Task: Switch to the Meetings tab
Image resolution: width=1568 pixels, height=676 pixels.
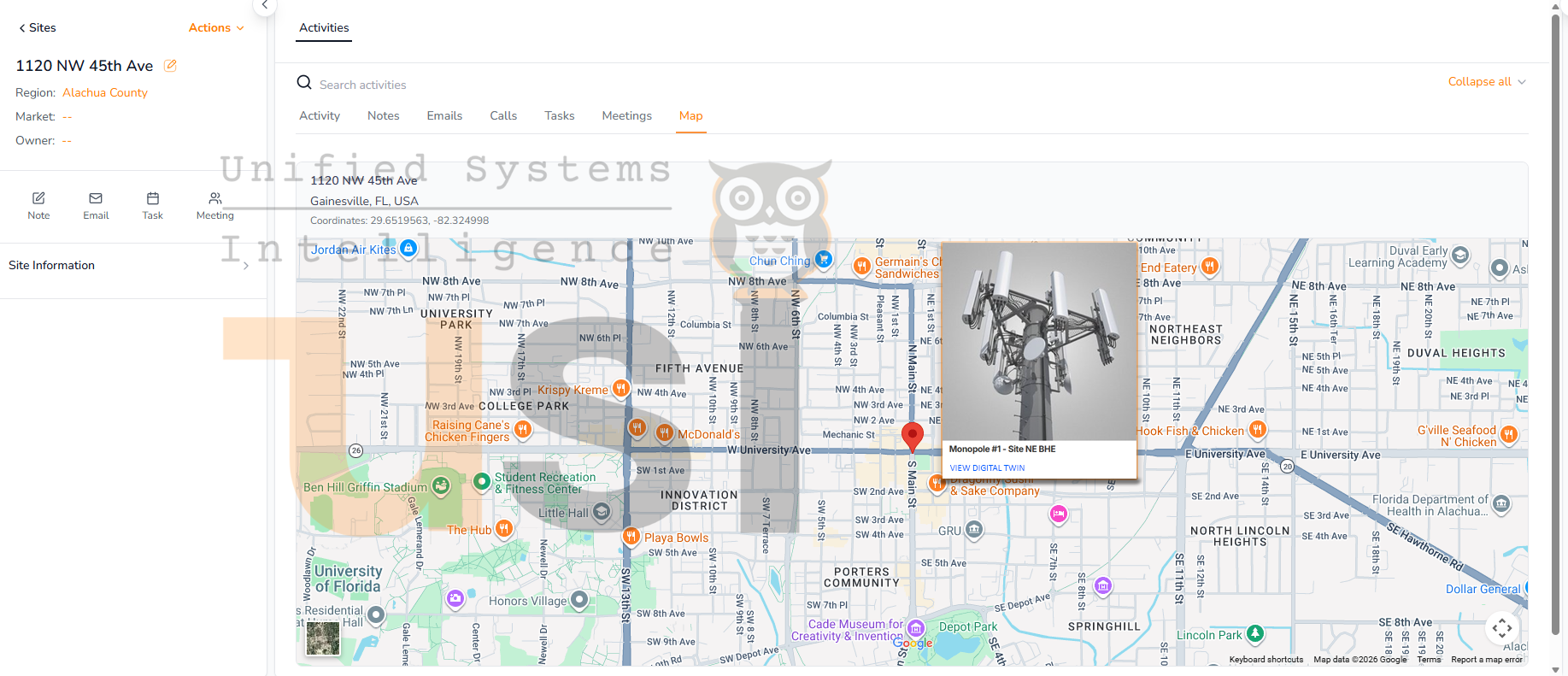Action: (x=626, y=116)
